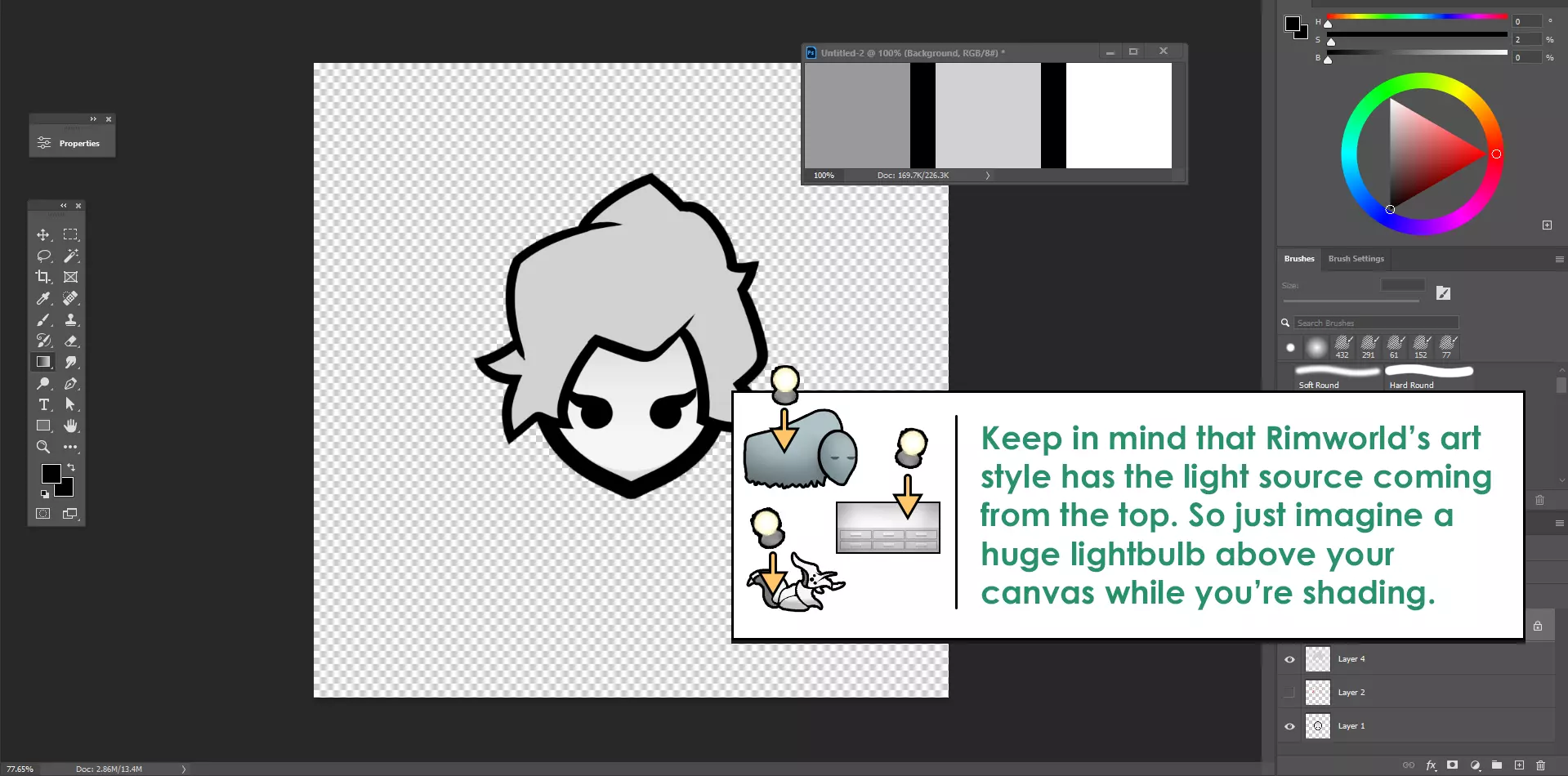Expand the Untitled-2 status bar arrow
1568x776 pixels.
point(987,176)
